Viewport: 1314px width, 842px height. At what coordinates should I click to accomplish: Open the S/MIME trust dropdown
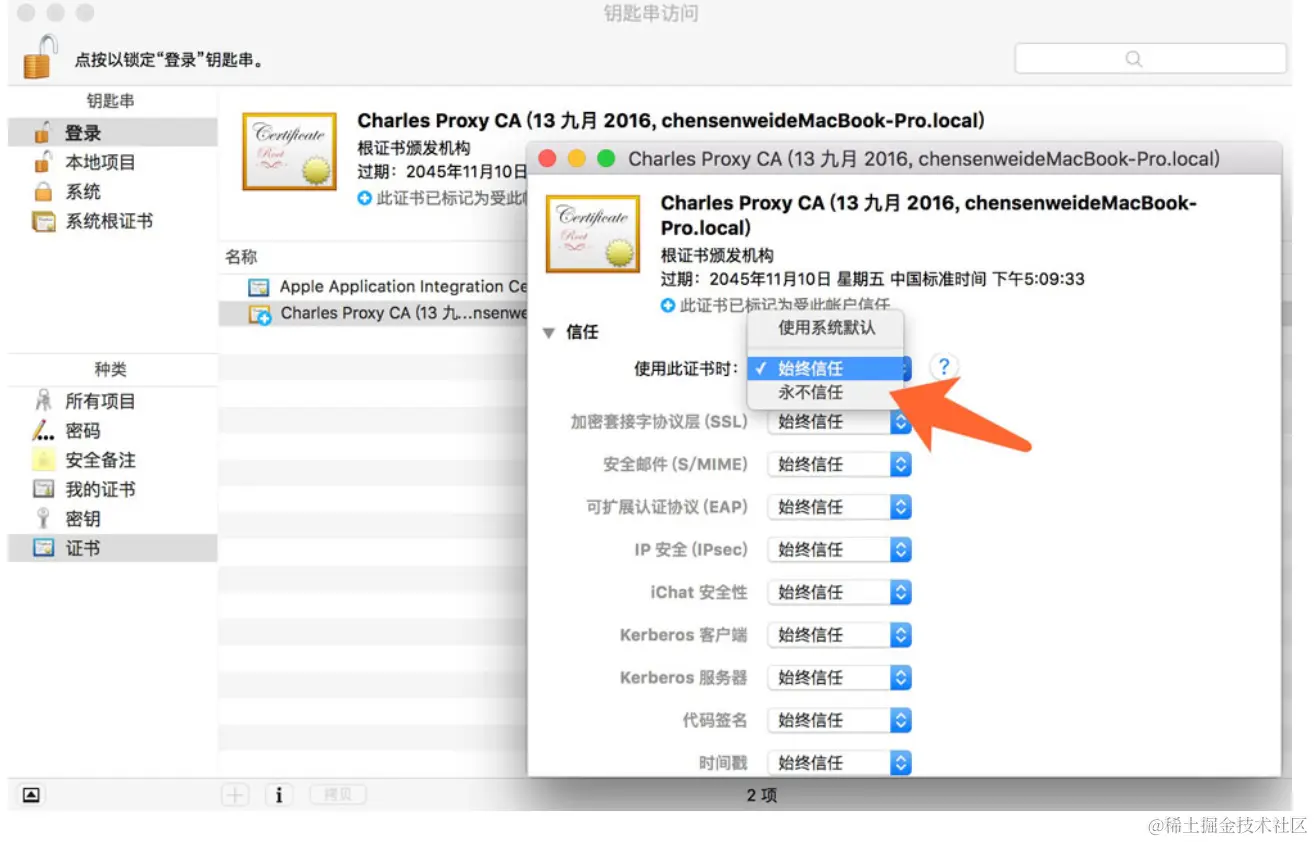tap(840, 464)
